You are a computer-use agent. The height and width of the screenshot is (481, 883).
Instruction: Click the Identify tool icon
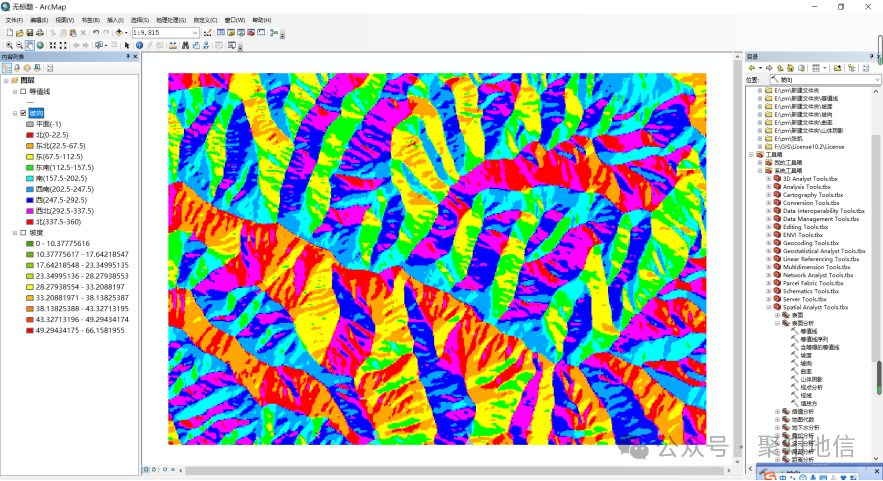[x=139, y=45]
